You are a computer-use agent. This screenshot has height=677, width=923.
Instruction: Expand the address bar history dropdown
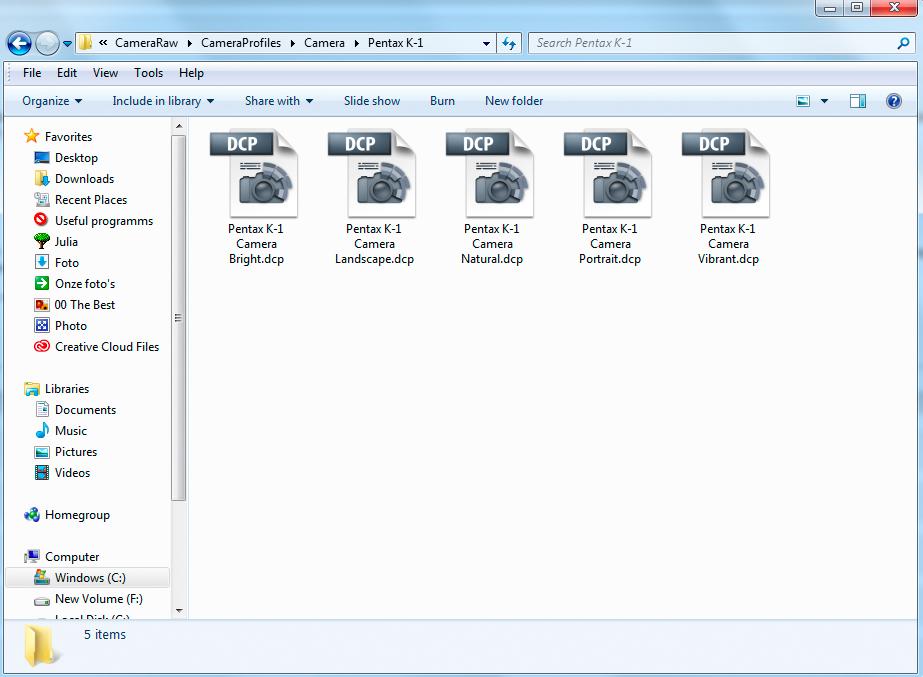486,43
